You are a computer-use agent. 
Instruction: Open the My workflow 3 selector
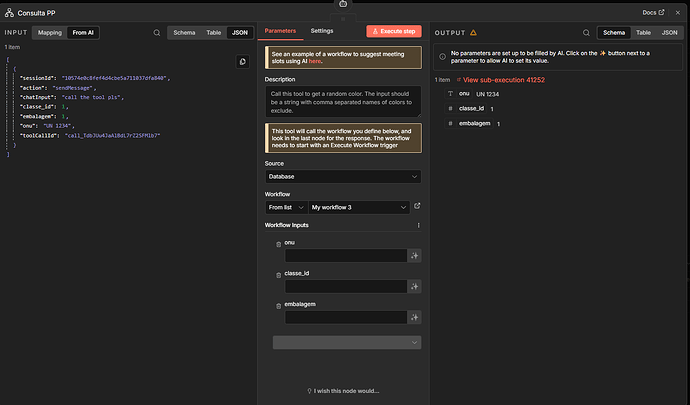click(358, 207)
